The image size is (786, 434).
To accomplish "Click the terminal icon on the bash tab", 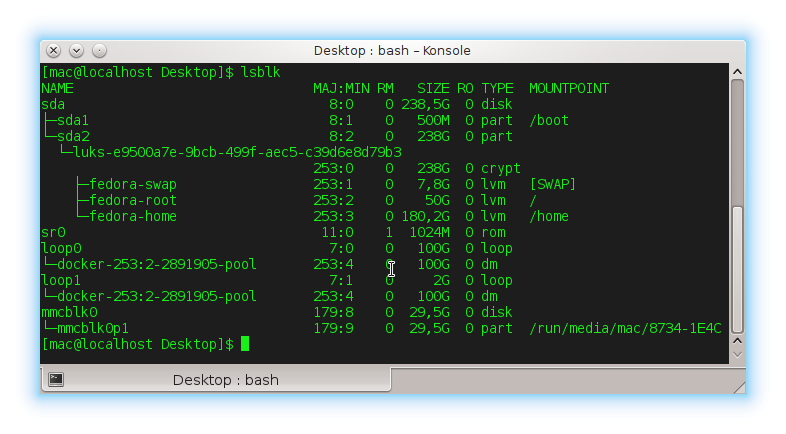I will tap(57, 379).
